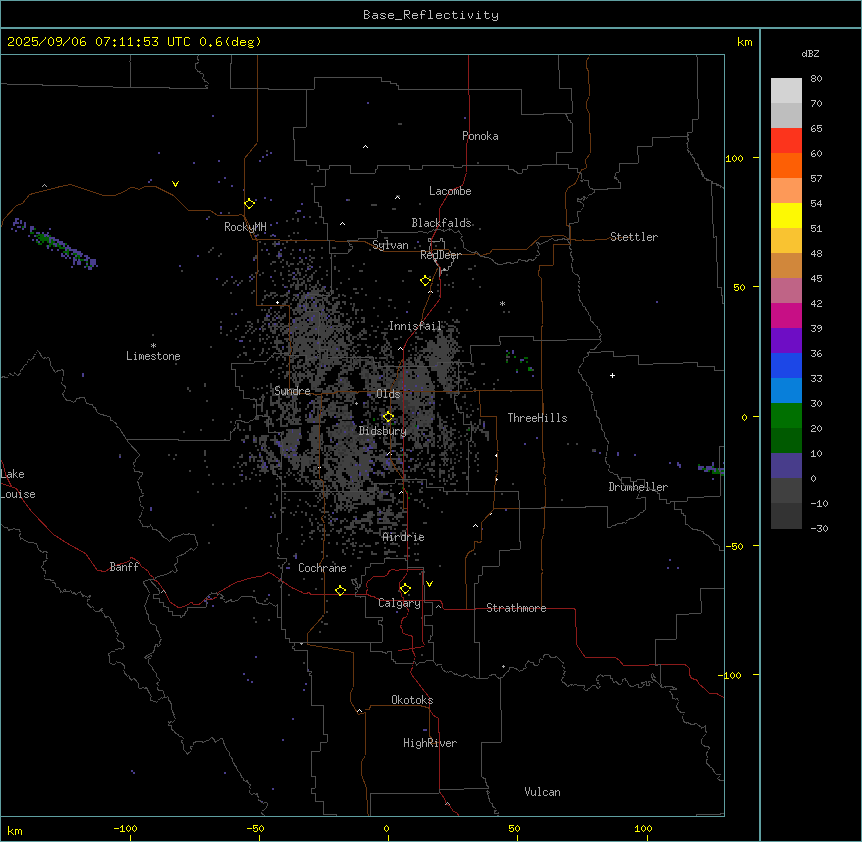Click the Lacombe town label
Image resolution: width=862 pixels, height=842 pixels.
point(450,191)
